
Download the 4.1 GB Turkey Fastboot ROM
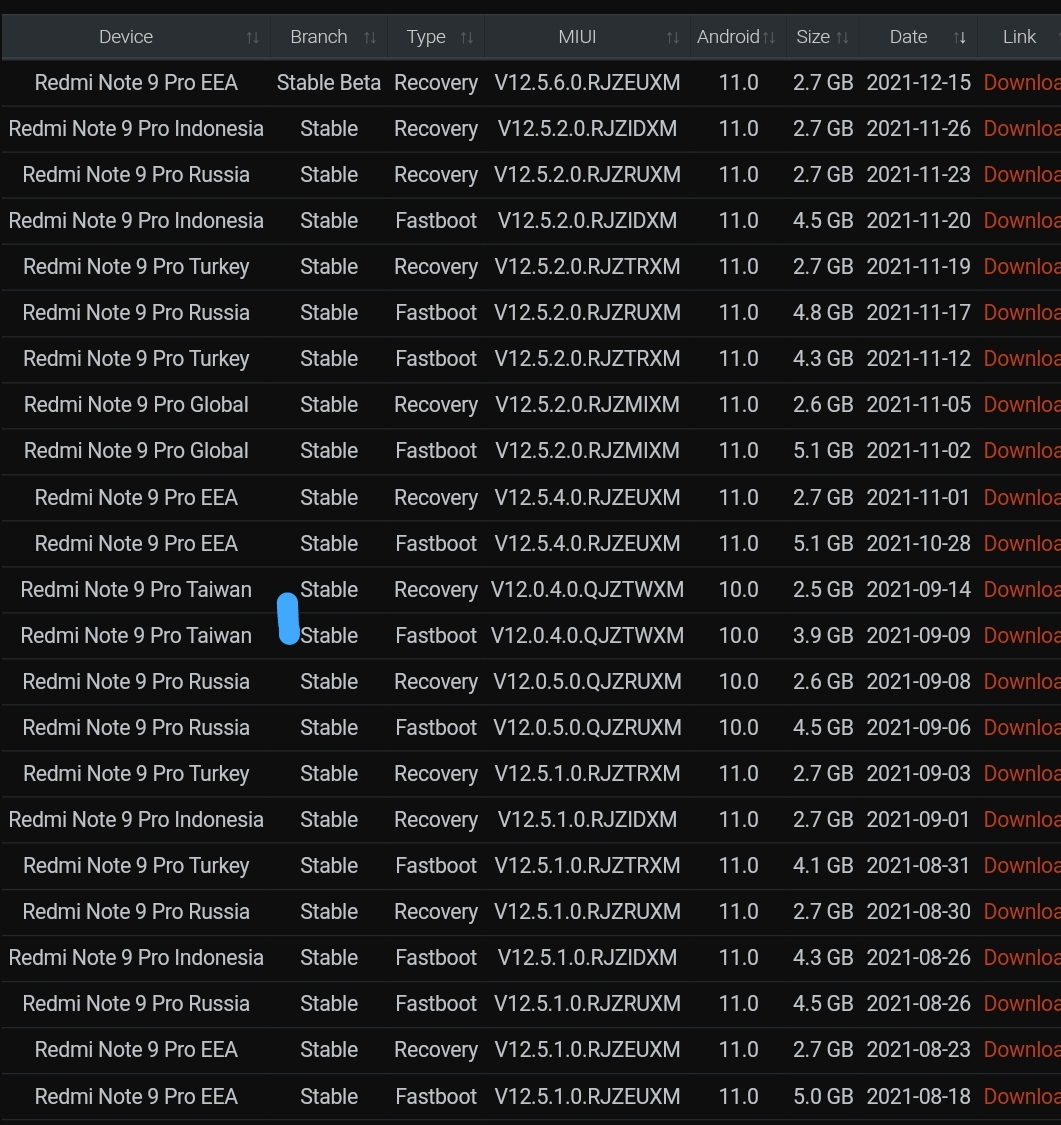[x=1022, y=865]
